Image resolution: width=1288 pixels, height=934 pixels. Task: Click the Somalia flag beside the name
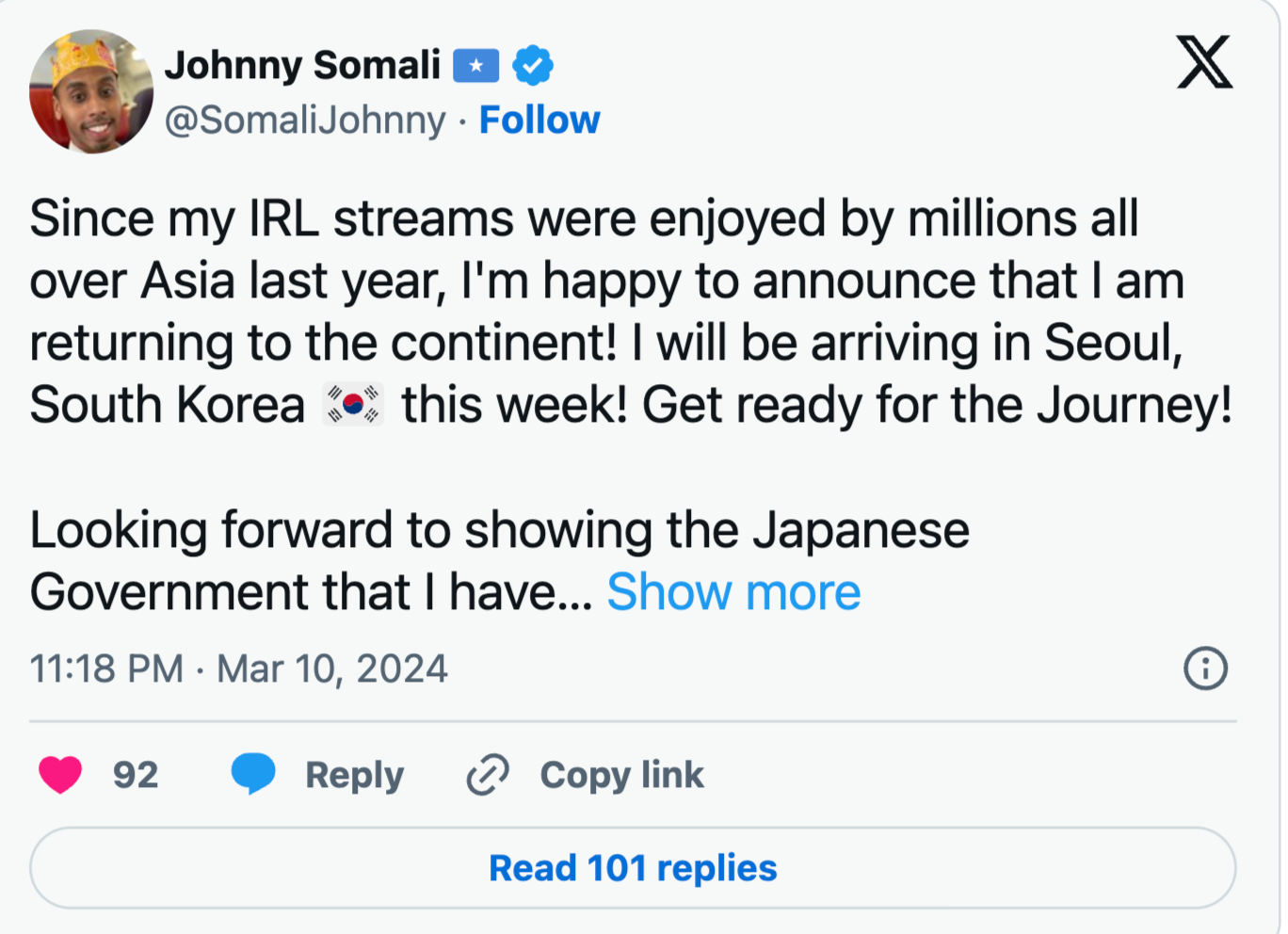[x=476, y=66]
